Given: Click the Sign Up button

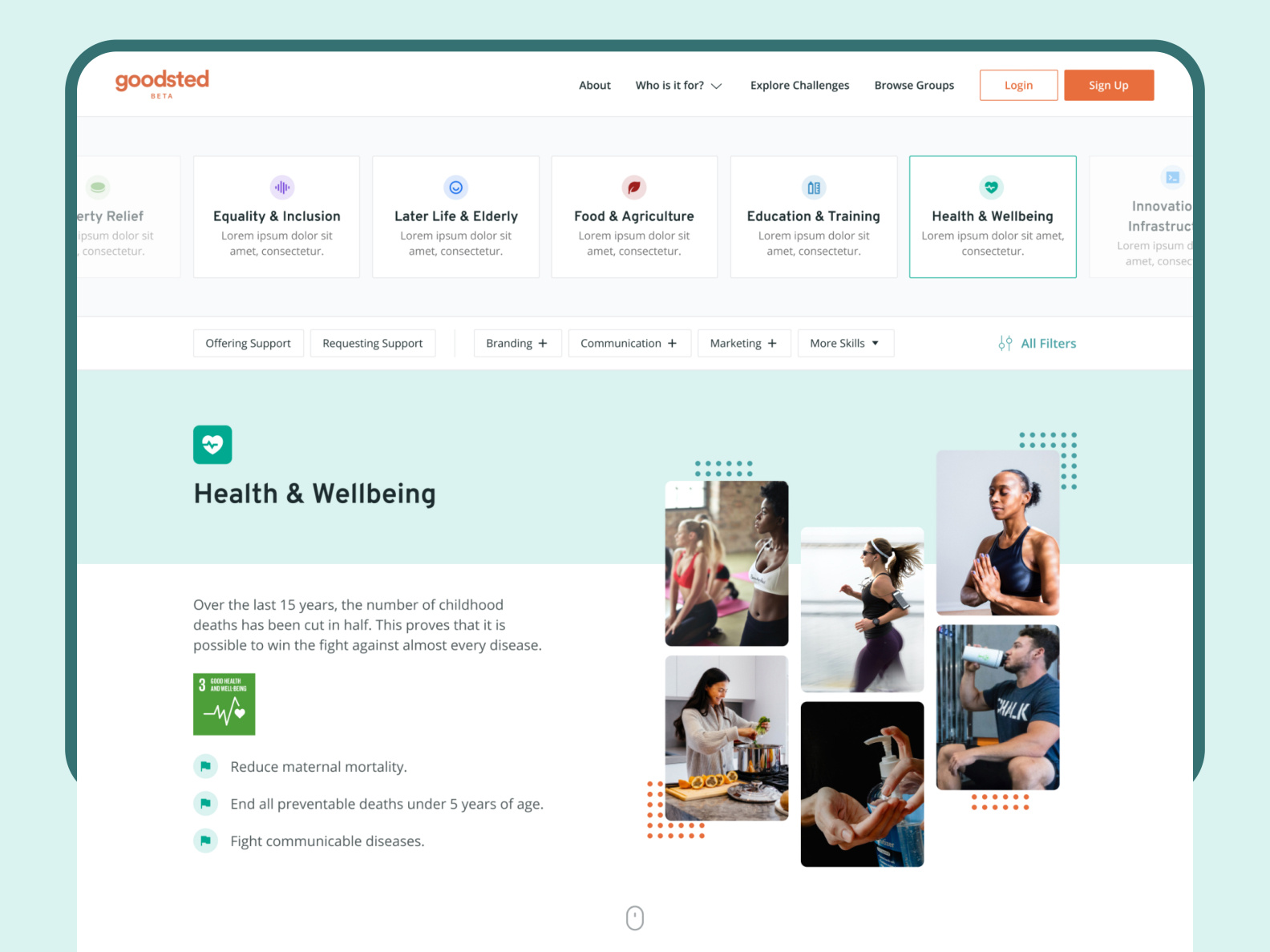Looking at the screenshot, I should point(1109,85).
